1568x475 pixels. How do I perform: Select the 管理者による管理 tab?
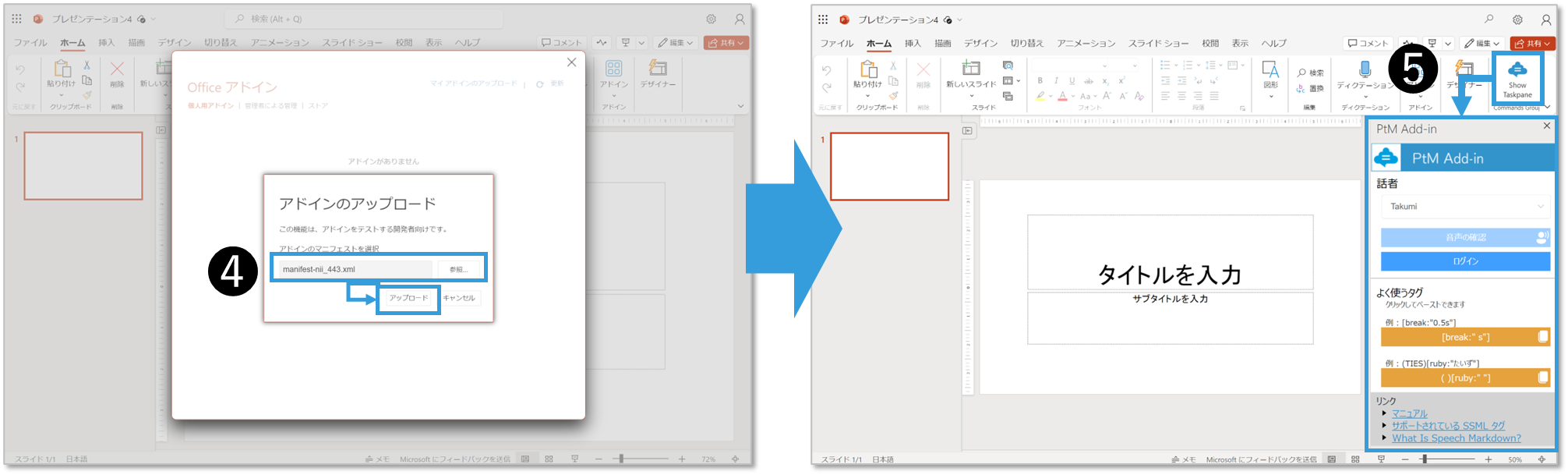270,105
